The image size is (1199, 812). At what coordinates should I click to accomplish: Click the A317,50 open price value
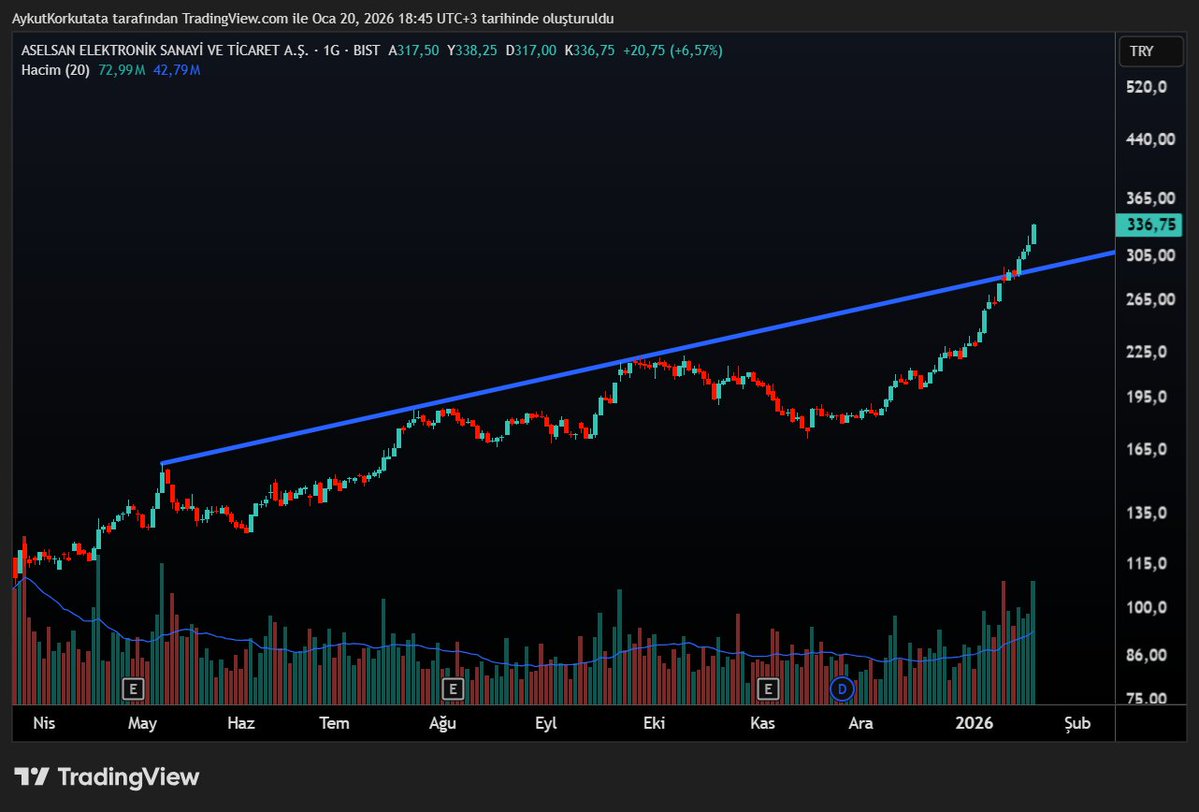[414, 50]
